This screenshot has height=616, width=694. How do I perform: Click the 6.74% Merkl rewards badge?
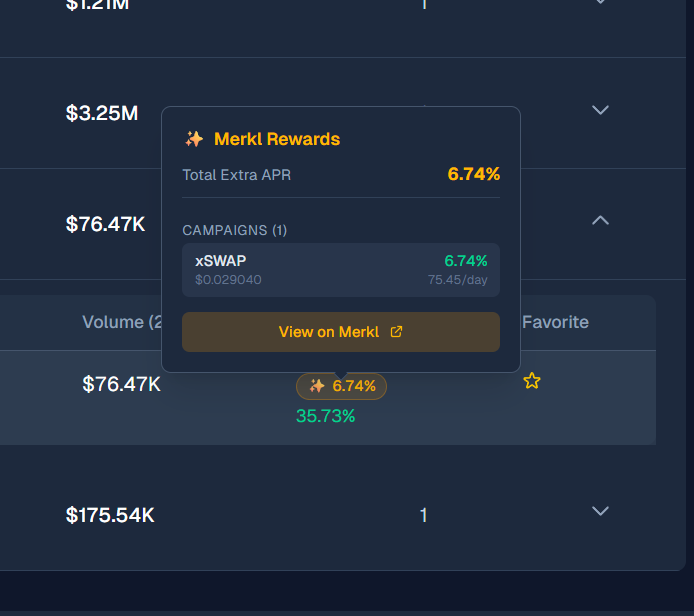pyautogui.click(x=341, y=386)
